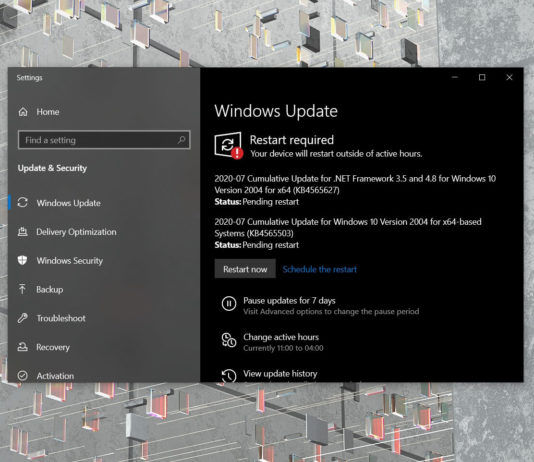Image resolution: width=534 pixels, height=462 pixels.
Task: Maximize the Settings window
Action: (482, 77)
